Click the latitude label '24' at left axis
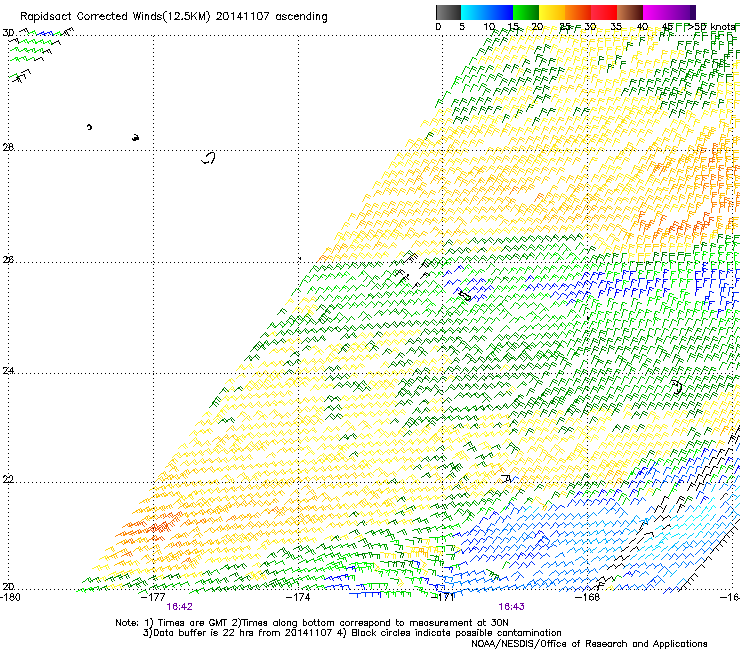 [8, 371]
